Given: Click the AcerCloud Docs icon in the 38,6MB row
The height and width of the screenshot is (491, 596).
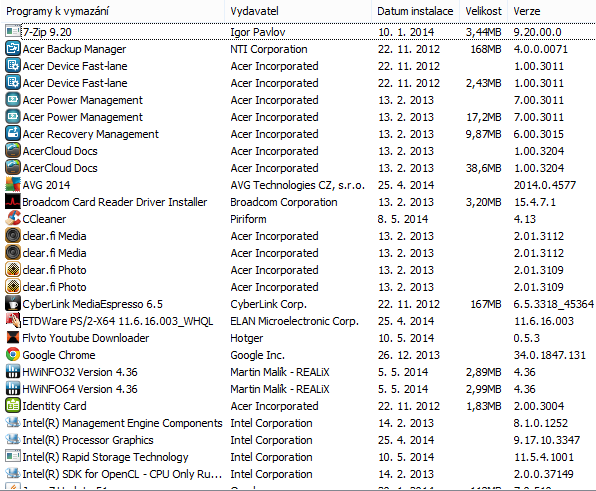Looking at the screenshot, I should click(13, 167).
